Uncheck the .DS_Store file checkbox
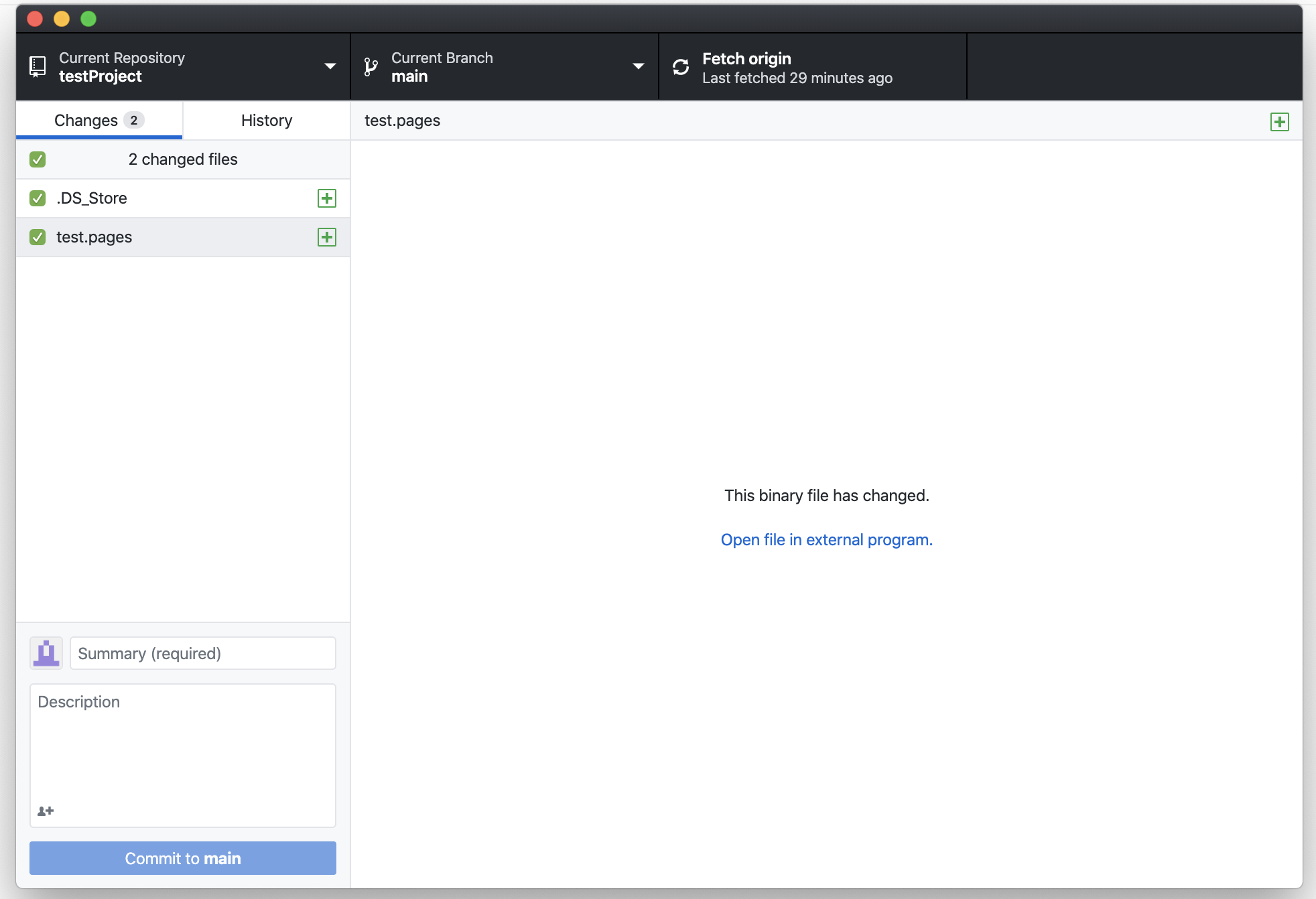Viewport: 1316px width, 899px height. tap(38, 198)
